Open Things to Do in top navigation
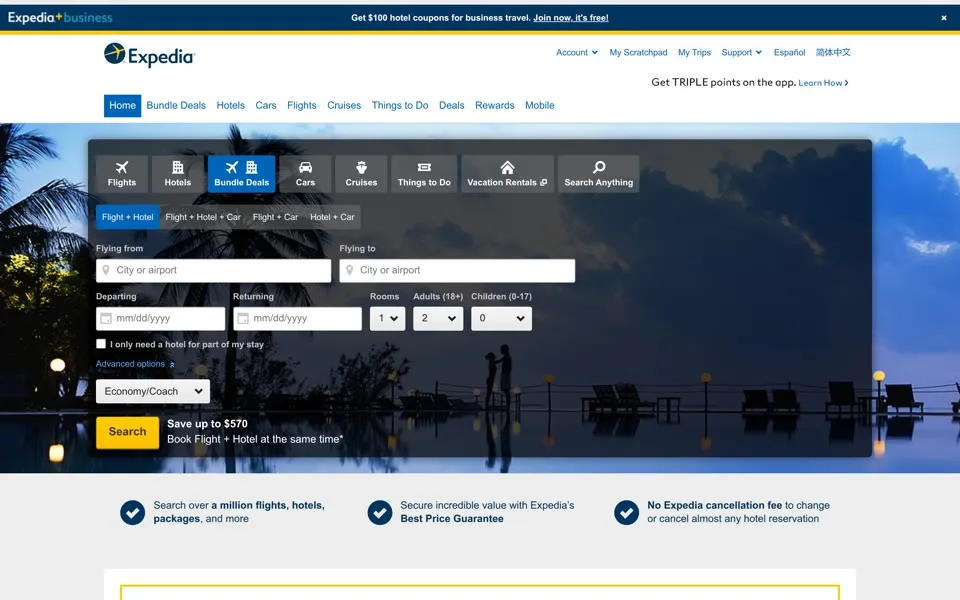Viewport: 960px width, 600px height. click(400, 105)
